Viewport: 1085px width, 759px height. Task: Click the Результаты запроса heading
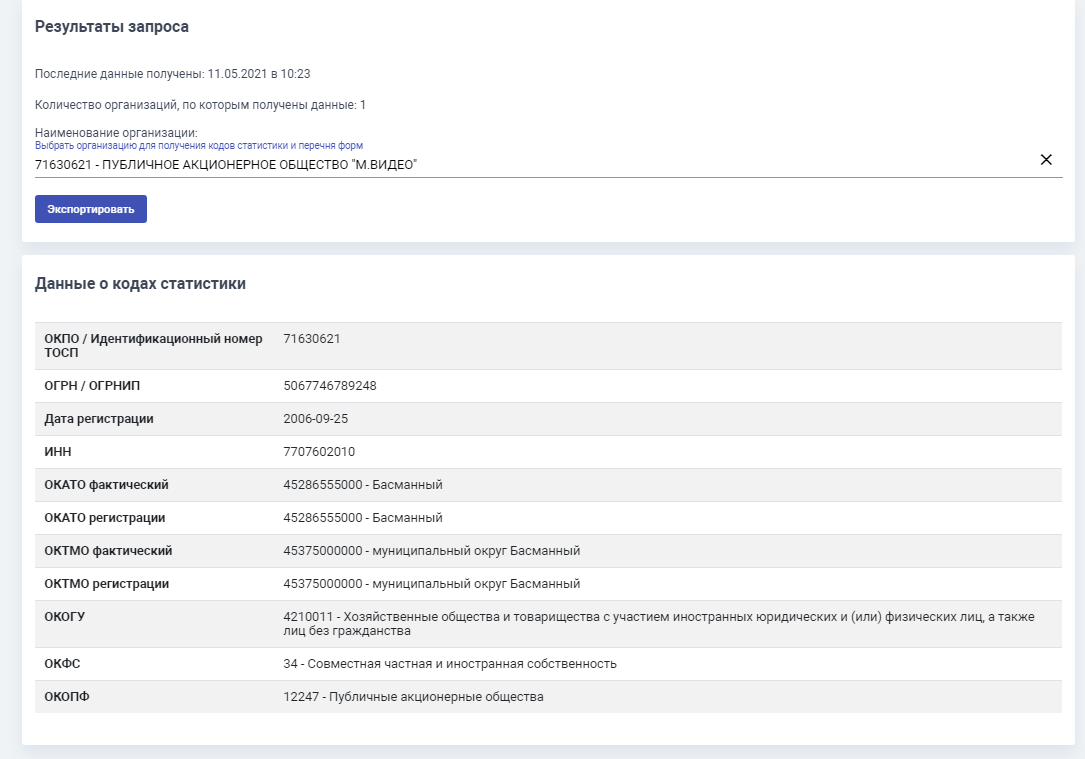click(112, 27)
